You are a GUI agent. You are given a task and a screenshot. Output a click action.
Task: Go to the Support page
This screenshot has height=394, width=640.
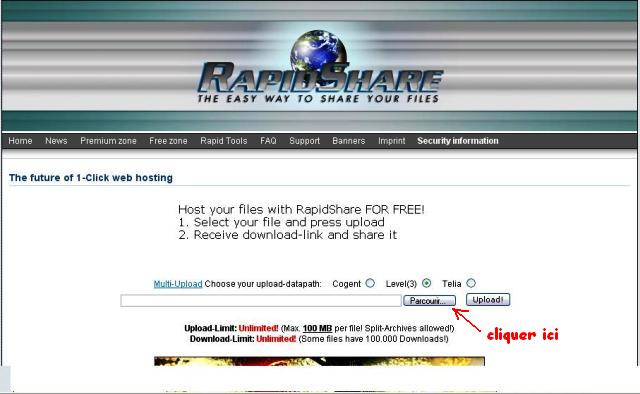click(304, 141)
